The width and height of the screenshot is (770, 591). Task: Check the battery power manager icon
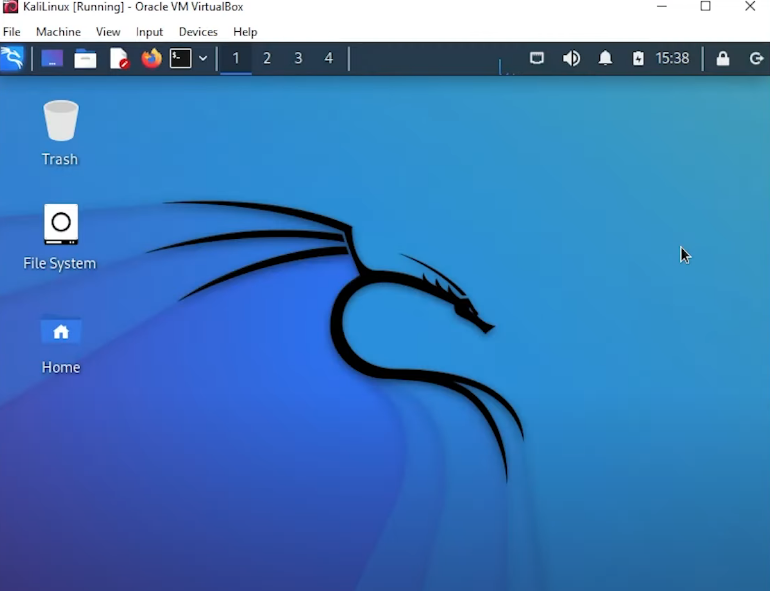click(638, 58)
